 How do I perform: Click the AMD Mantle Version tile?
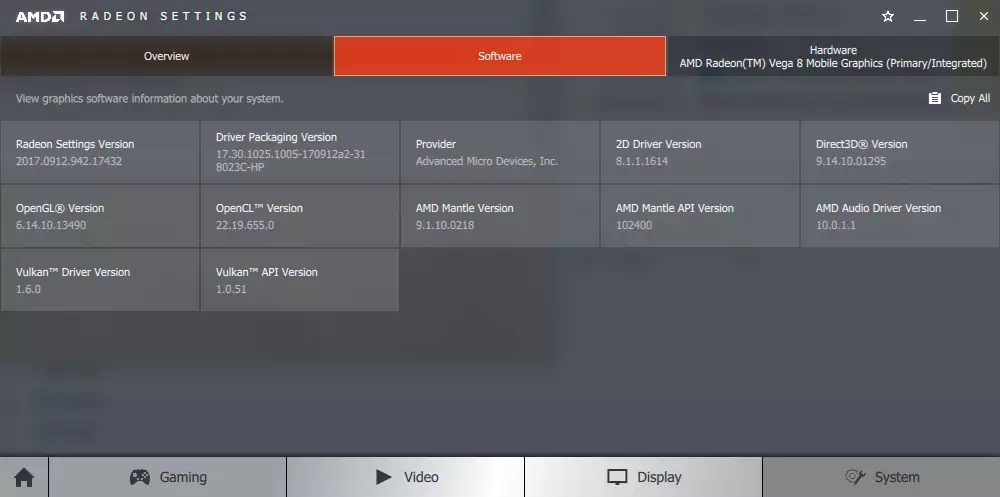pos(500,216)
